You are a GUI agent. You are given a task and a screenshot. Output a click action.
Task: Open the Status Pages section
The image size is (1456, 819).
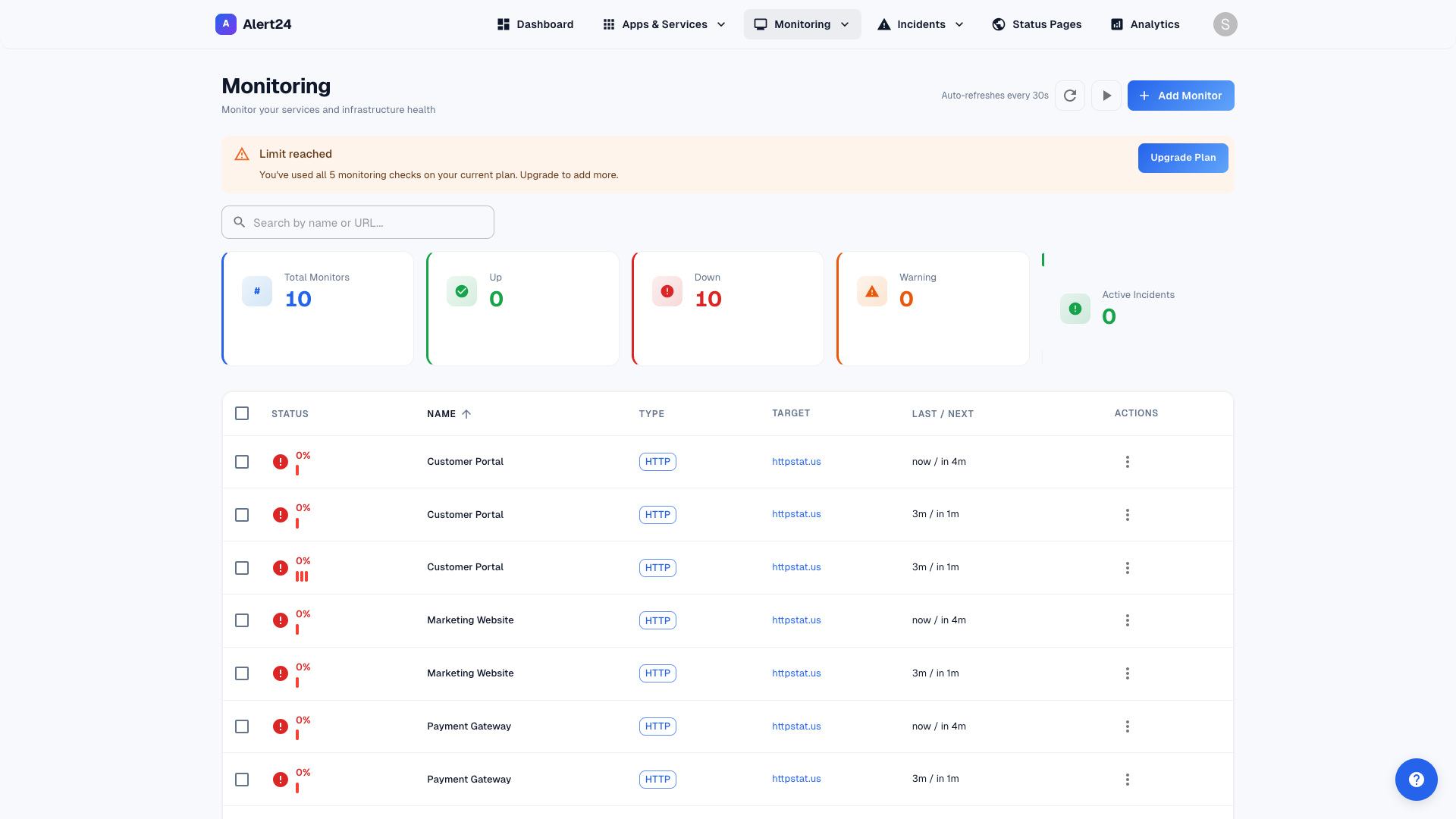pyautogui.click(x=1037, y=24)
